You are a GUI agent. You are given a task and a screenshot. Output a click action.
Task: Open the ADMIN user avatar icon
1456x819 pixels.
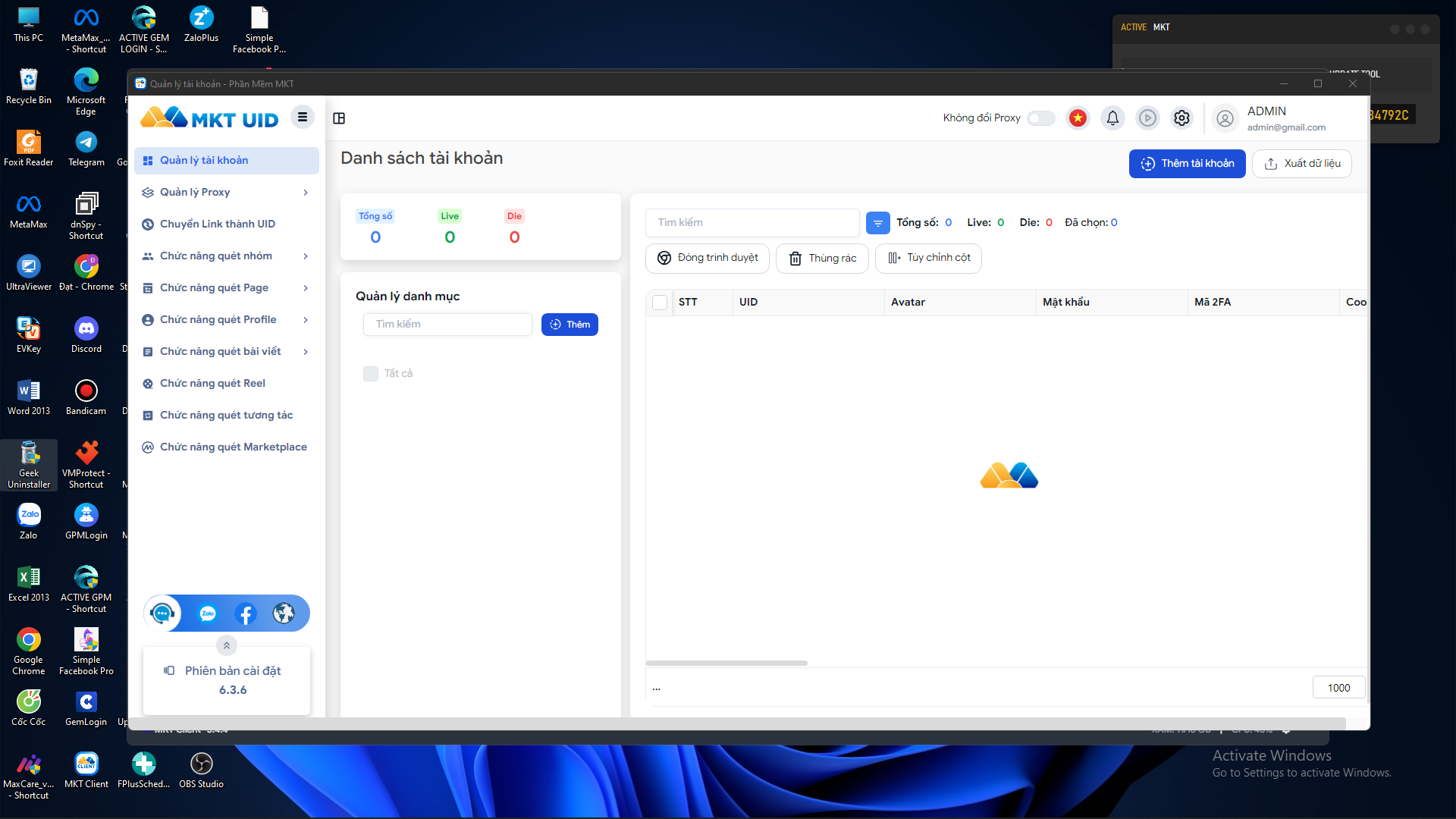(x=1224, y=118)
